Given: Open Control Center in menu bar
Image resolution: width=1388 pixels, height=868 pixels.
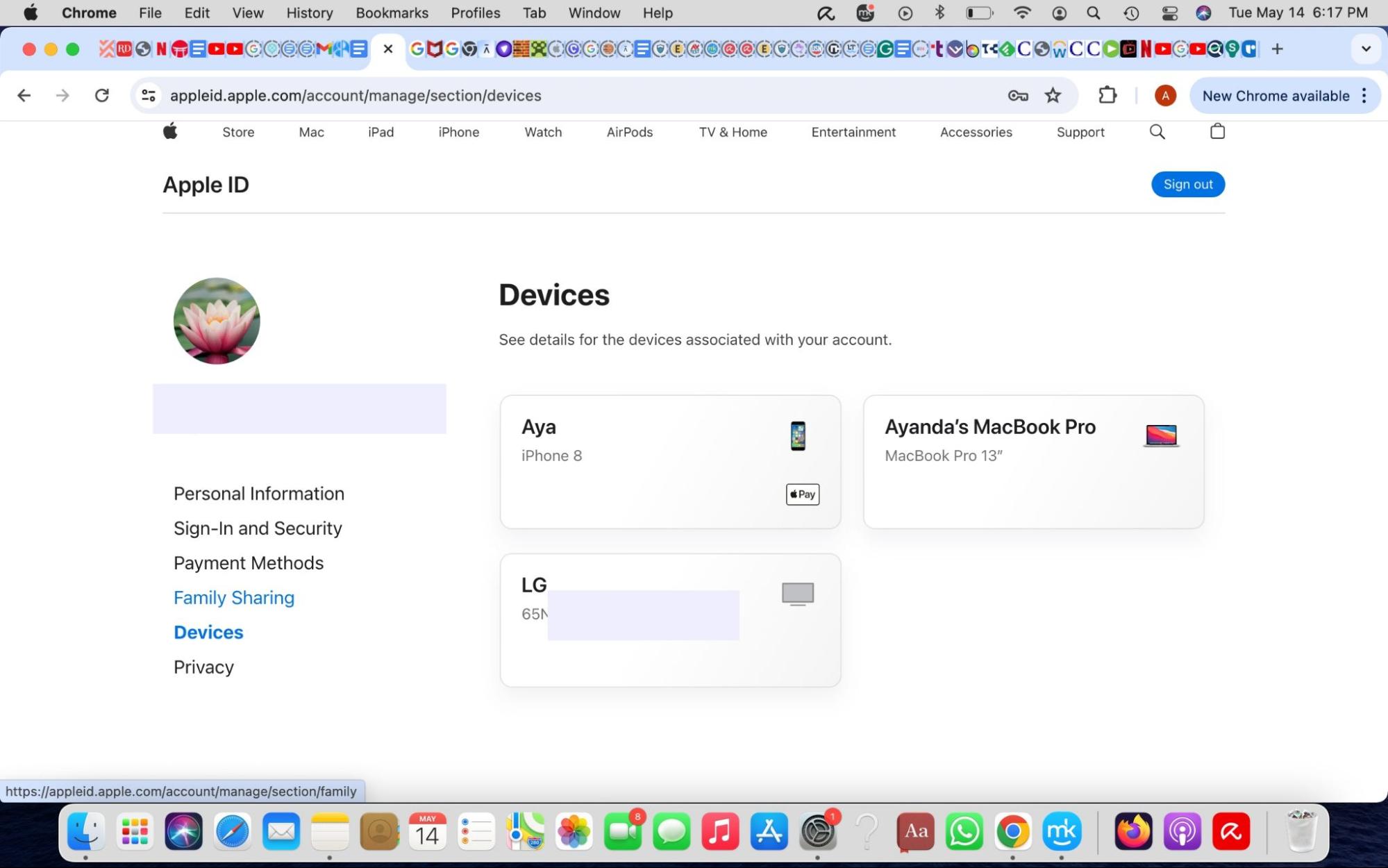Looking at the screenshot, I should click(1169, 12).
